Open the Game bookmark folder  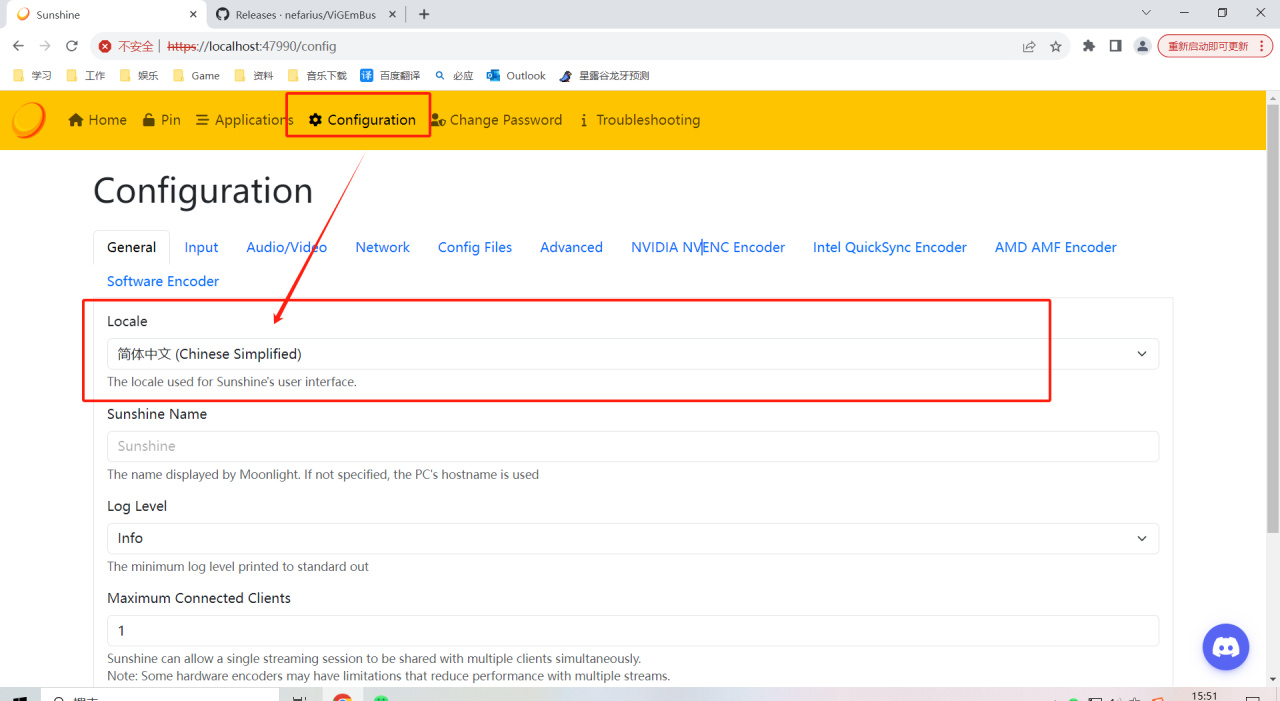pyautogui.click(x=197, y=75)
